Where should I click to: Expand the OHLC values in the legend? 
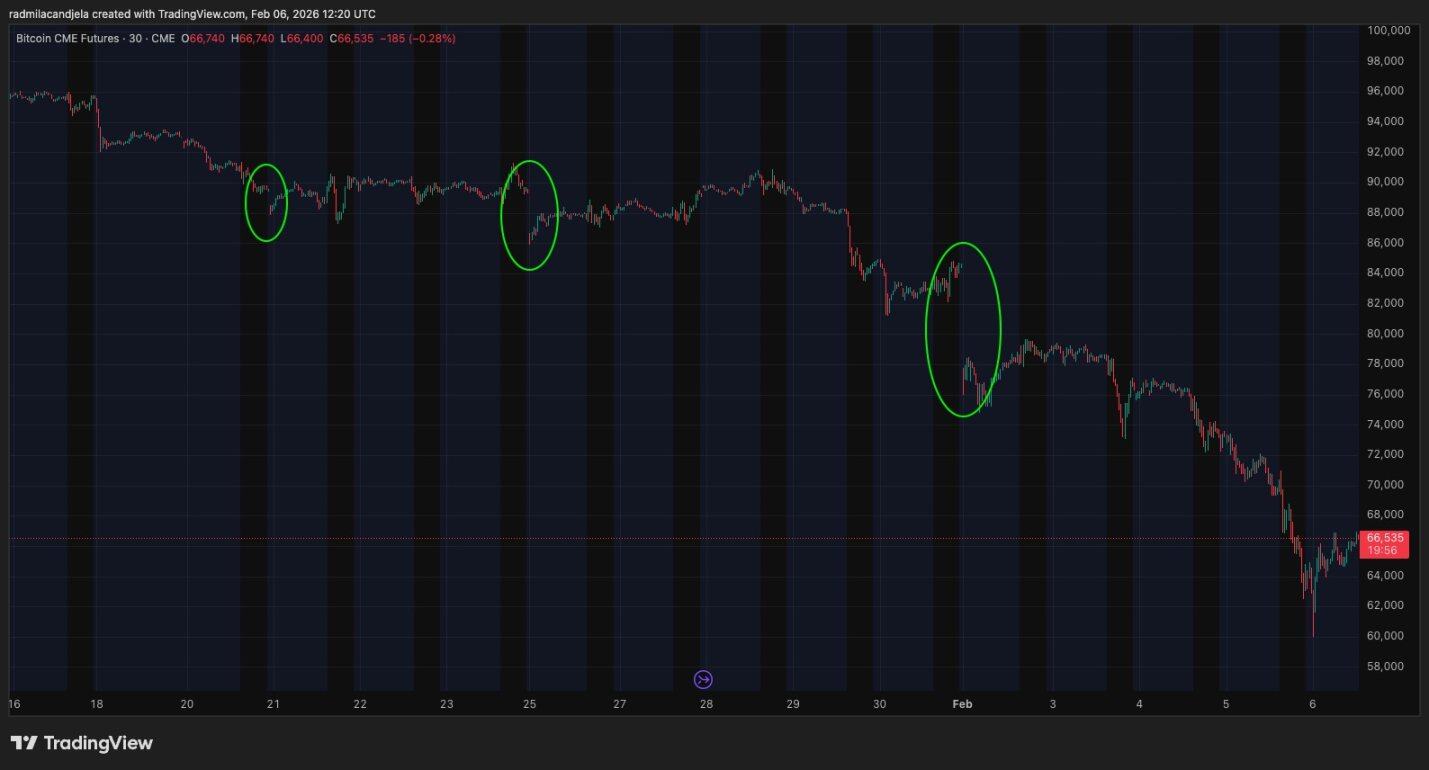click(x=280, y=38)
